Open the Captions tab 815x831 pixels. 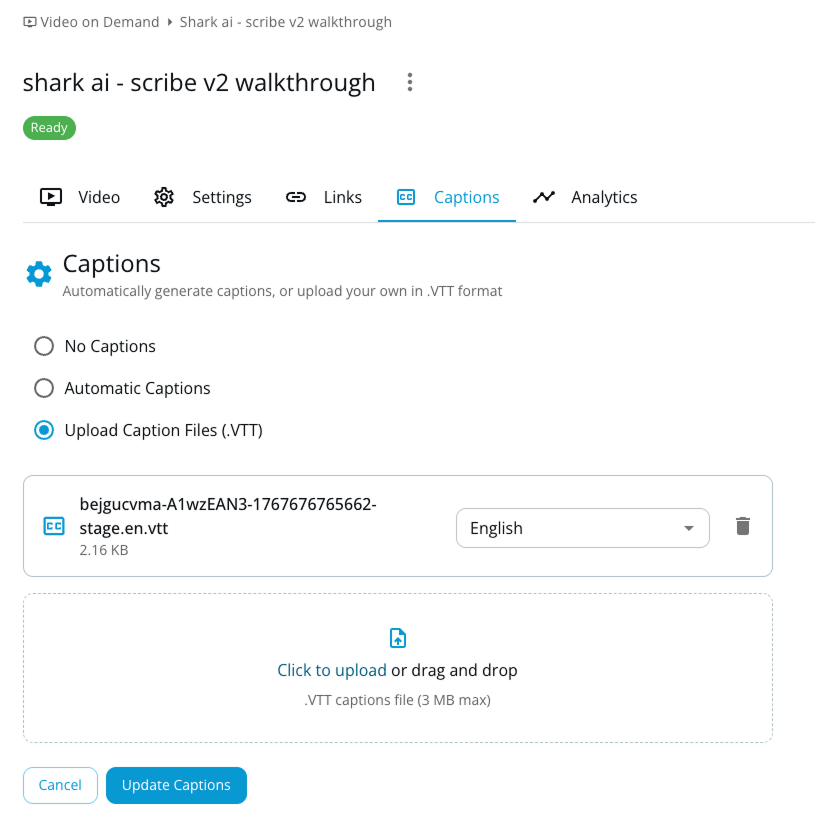point(447,197)
